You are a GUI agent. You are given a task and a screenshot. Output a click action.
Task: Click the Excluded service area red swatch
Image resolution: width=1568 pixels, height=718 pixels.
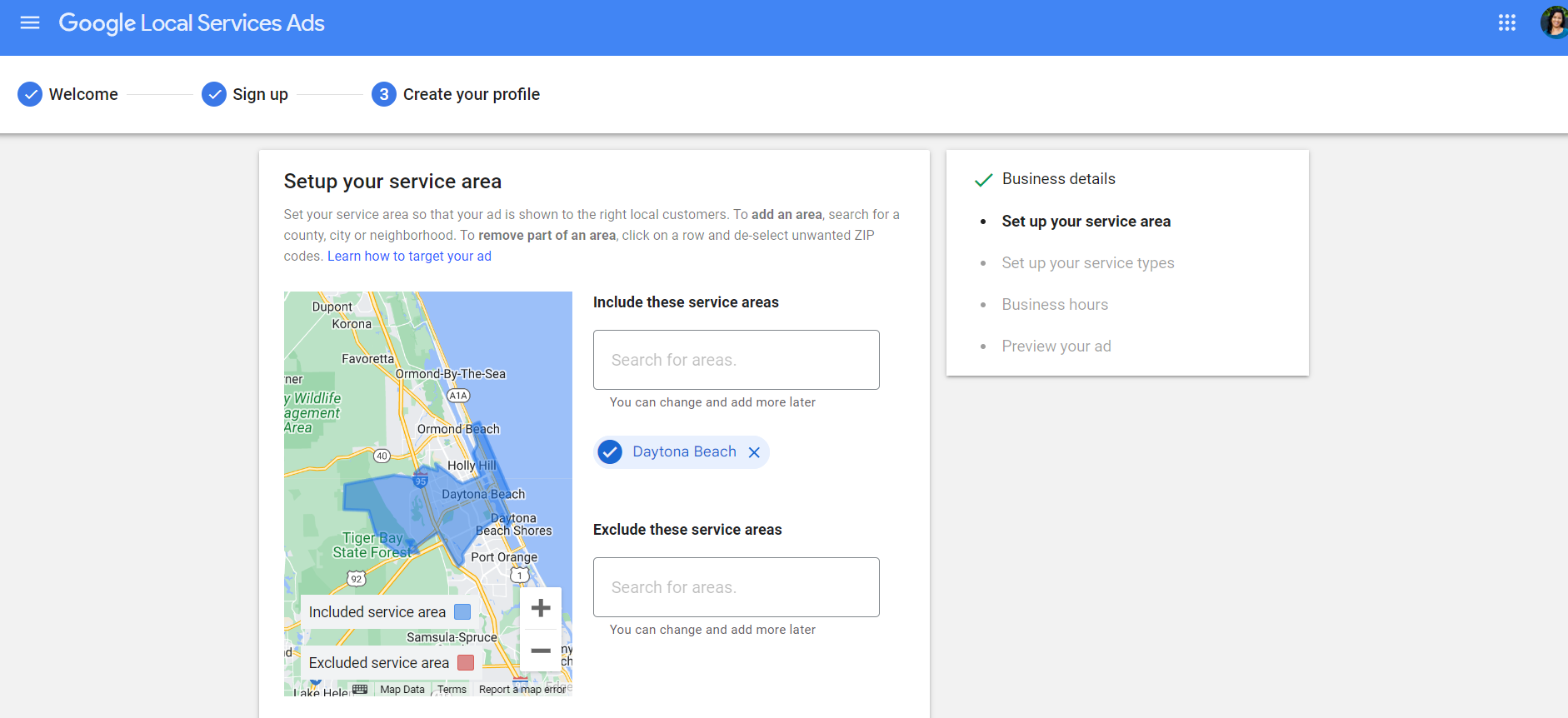[466, 663]
